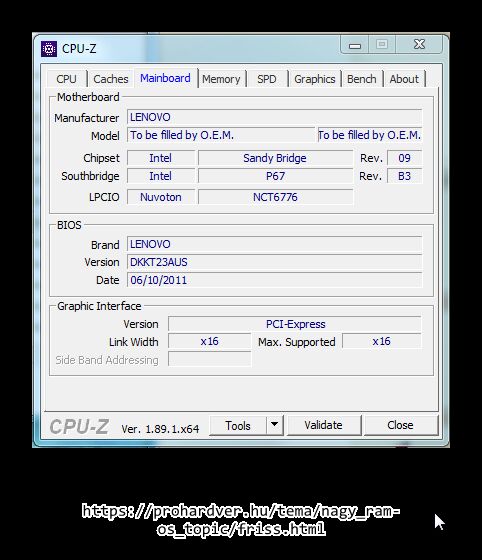This screenshot has width=482, height=560.
Task: Show the About tab
Action: pyautogui.click(x=404, y=79)
